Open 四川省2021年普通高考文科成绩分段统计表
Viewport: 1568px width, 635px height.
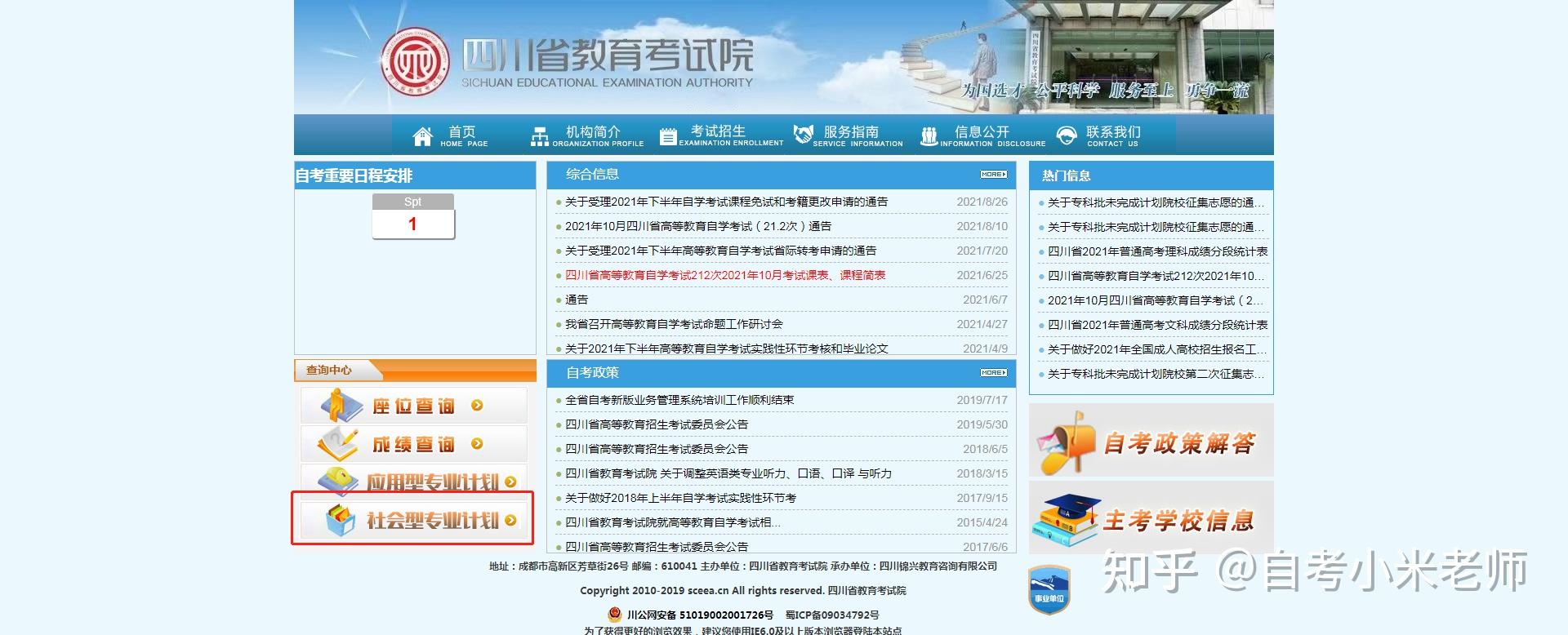pos(1157,325)
